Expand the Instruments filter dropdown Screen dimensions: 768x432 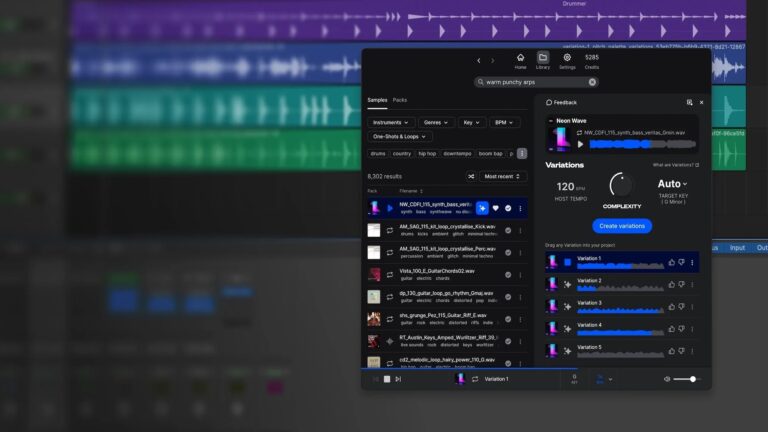pos(390,122)
